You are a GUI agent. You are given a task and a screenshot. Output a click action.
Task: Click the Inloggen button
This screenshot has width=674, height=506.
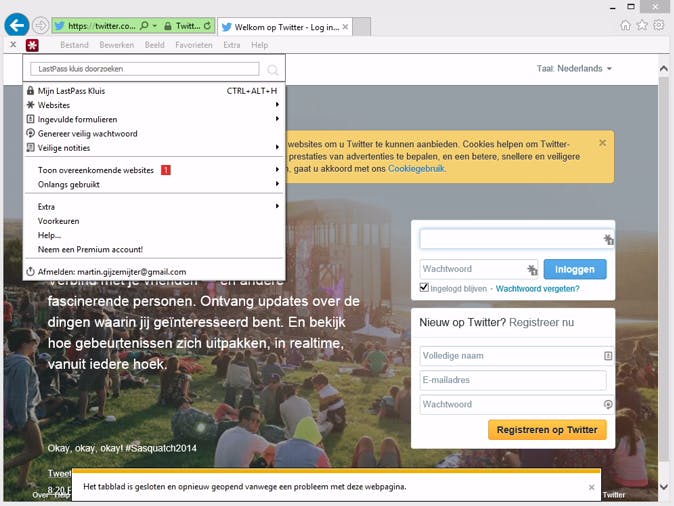[575, 270]
